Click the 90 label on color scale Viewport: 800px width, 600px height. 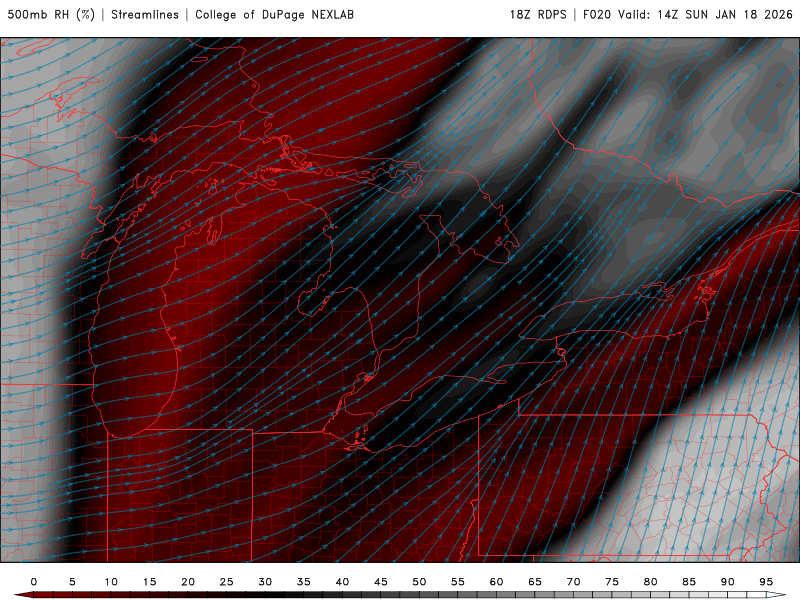(728, 582)
